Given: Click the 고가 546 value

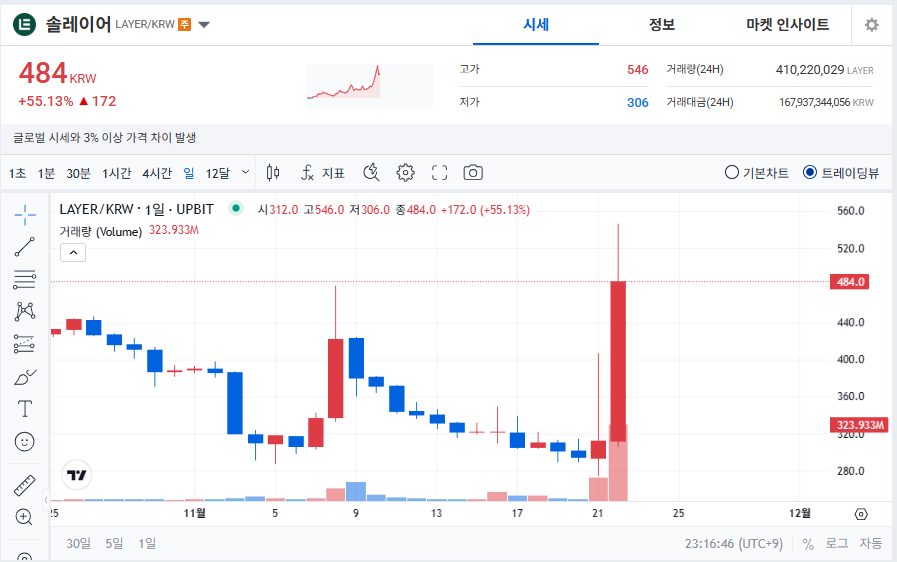Looking at the screenshot, I should (637, 70).
